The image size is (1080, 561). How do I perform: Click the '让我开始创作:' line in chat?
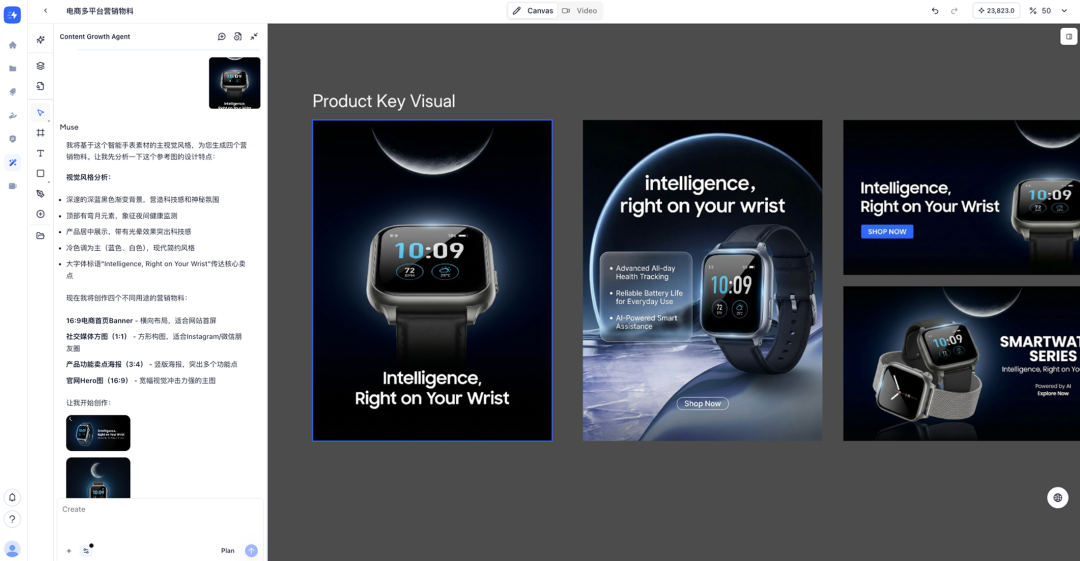pyautogui.click(x=88, y=402)
